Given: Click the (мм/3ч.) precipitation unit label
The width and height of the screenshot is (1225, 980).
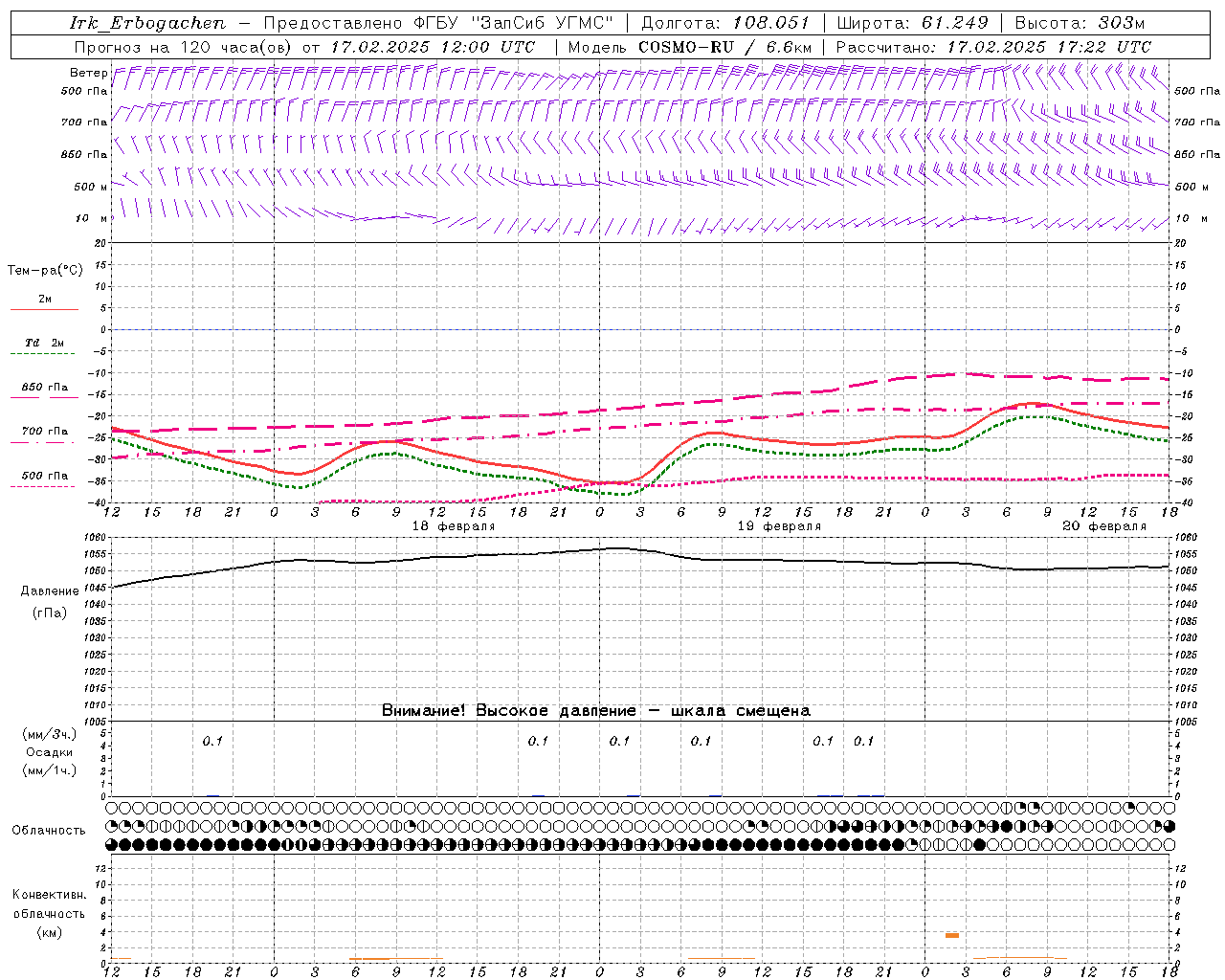Looking at the screenshot, I should point(50,734).
